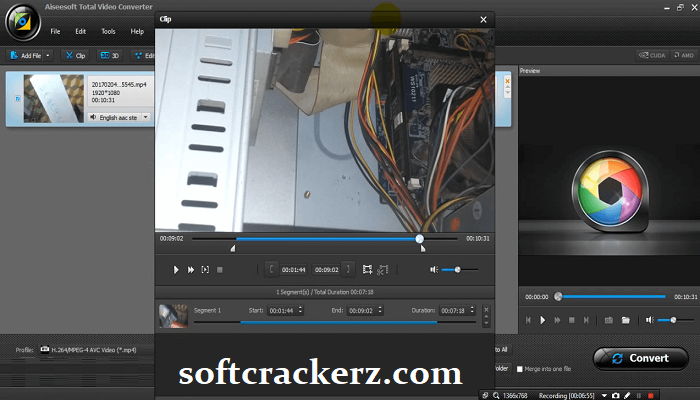Open the File menu
This screenshot has width=700, height=400.
tap(55, 31)
